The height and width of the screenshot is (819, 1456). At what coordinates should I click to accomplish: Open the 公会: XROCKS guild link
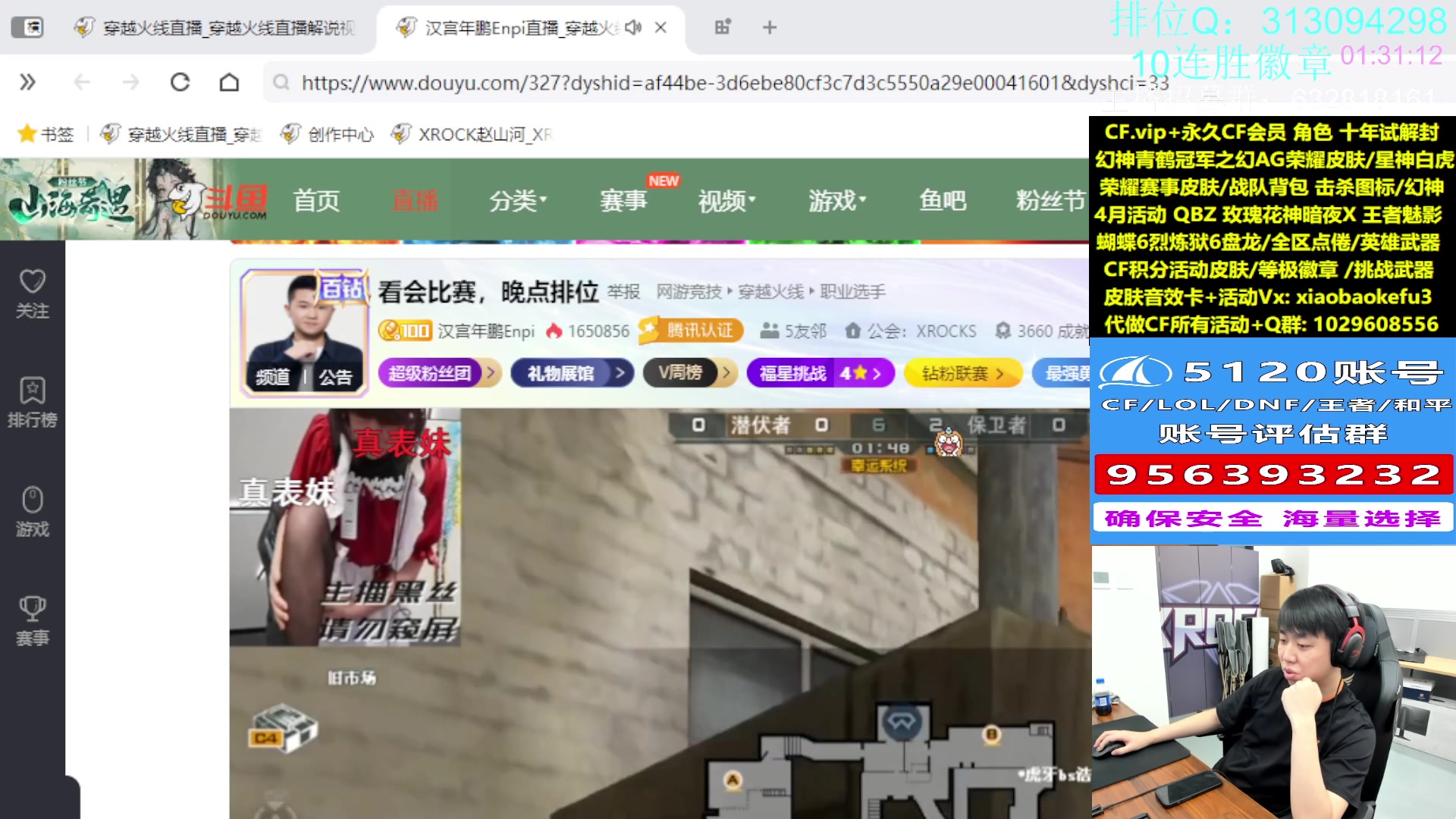pos(911,331)
